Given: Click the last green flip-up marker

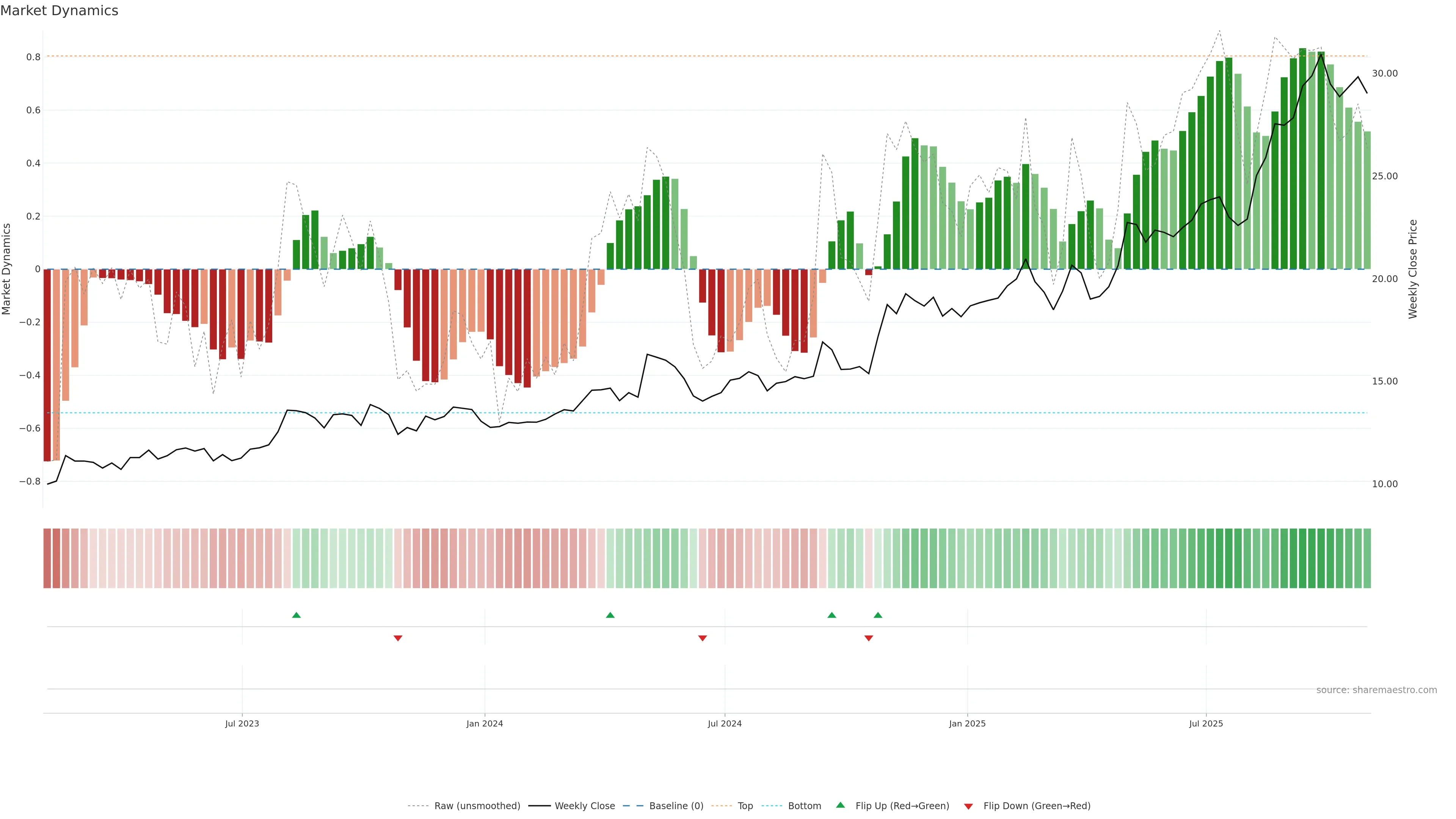Looking at the screenshot, I should coord(878,615).
